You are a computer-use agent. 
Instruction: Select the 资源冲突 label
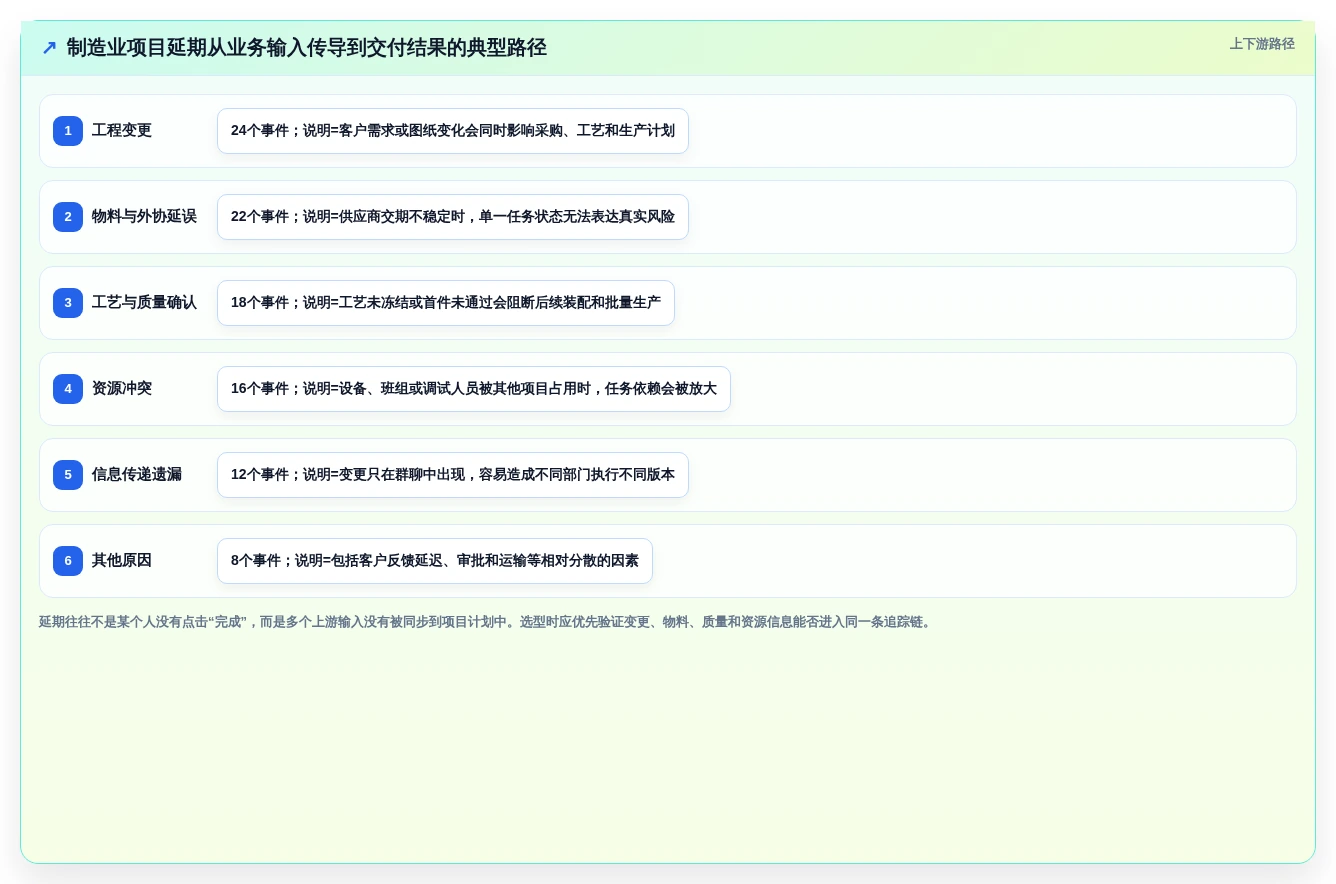122,389
